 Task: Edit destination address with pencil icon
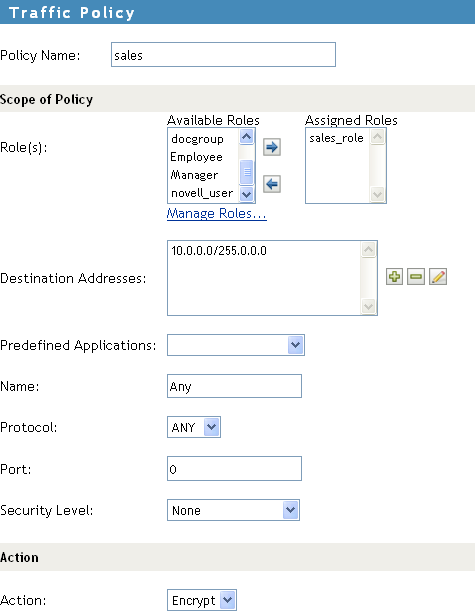click(438, 277)
